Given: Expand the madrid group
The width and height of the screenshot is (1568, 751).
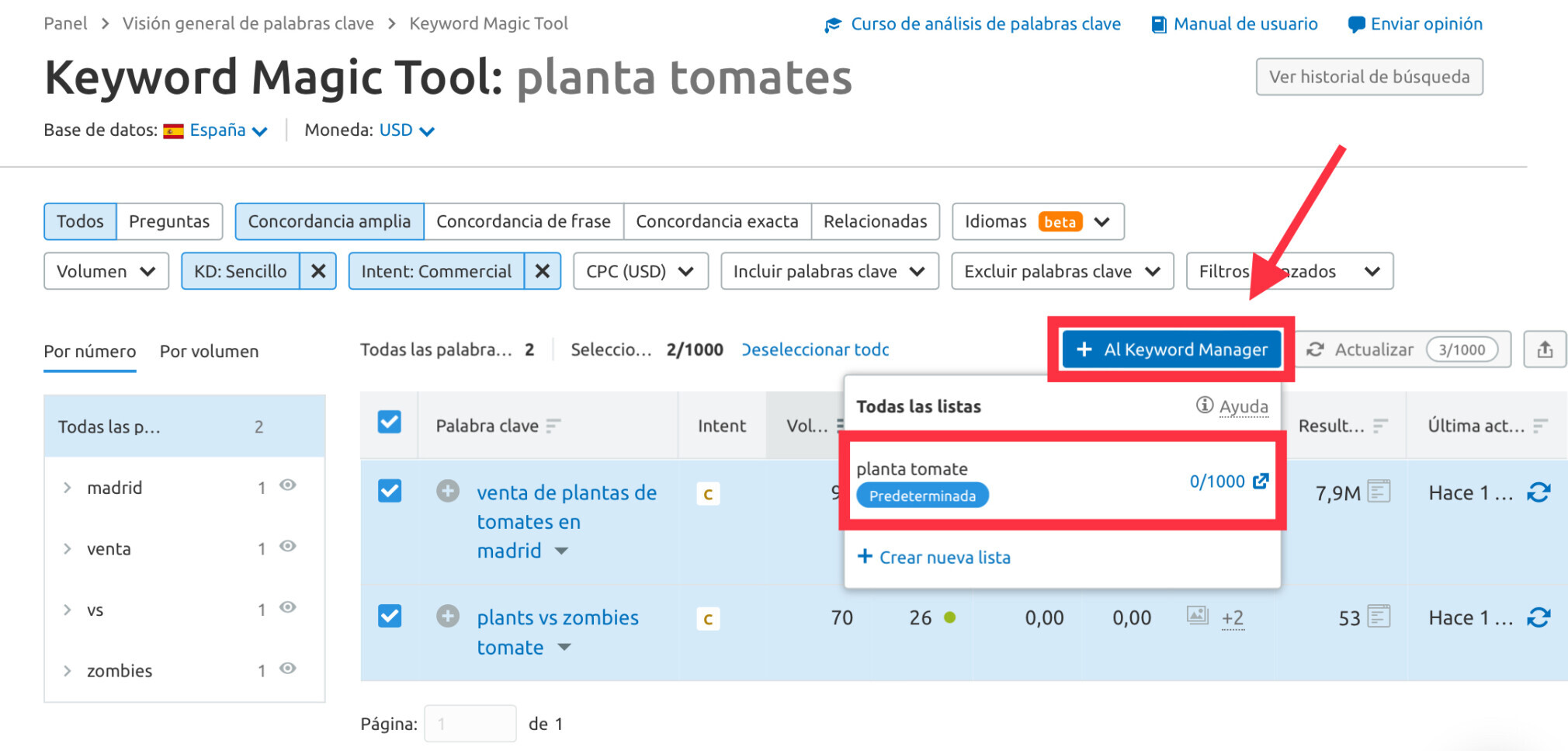Looking at the screenshot, I should click(x=68, y=488).
